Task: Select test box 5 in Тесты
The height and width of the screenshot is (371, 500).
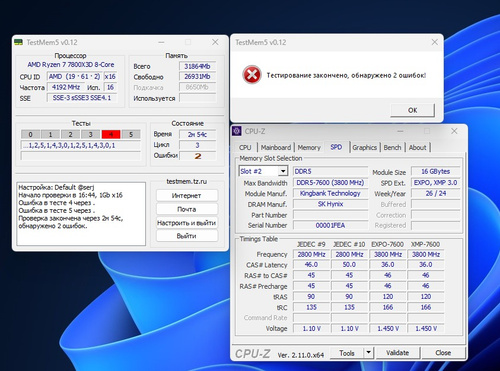Action: (x=131, y=134)
